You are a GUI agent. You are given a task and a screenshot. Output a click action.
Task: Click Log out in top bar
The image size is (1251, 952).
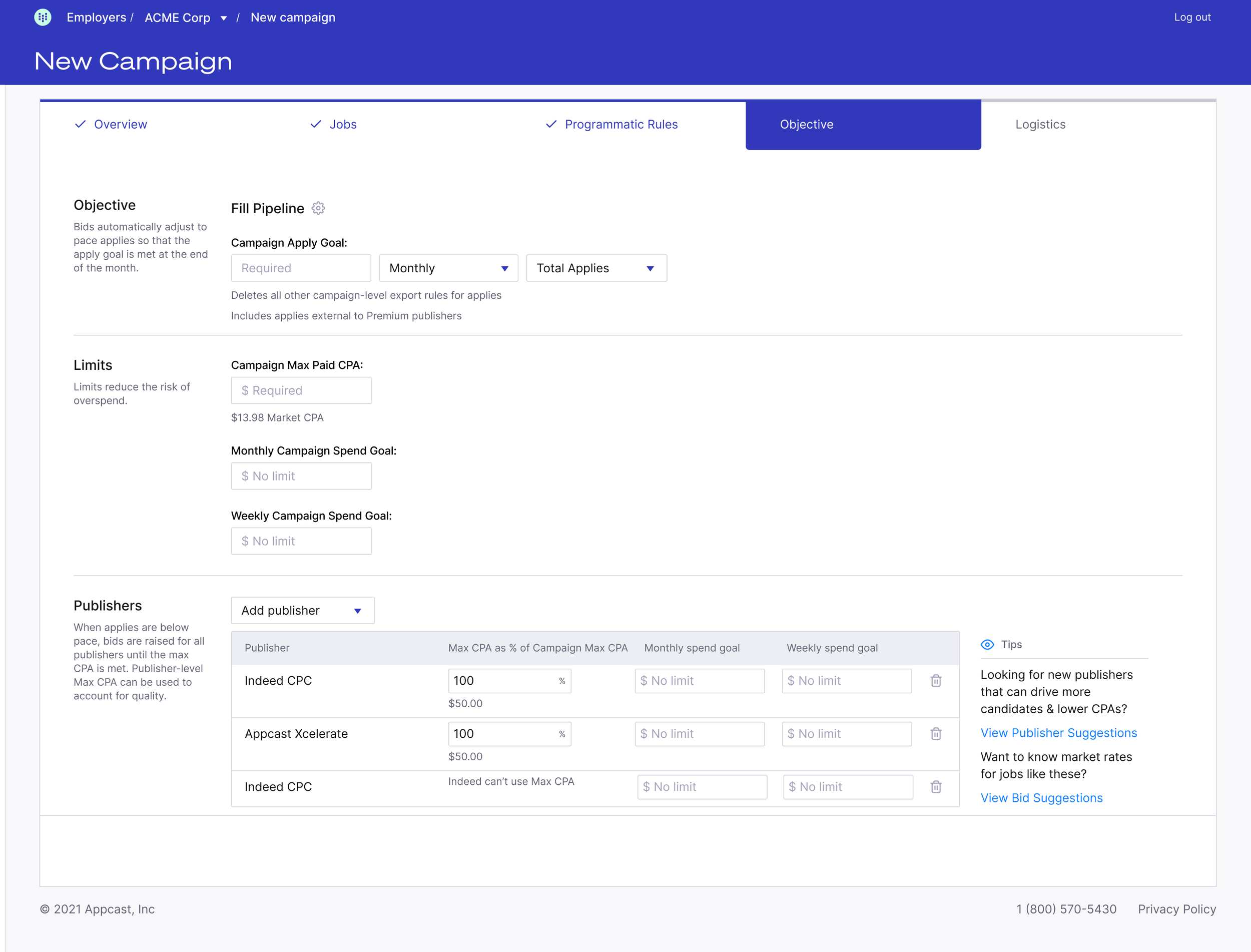pyautogui.click(x=1192, y=18)
